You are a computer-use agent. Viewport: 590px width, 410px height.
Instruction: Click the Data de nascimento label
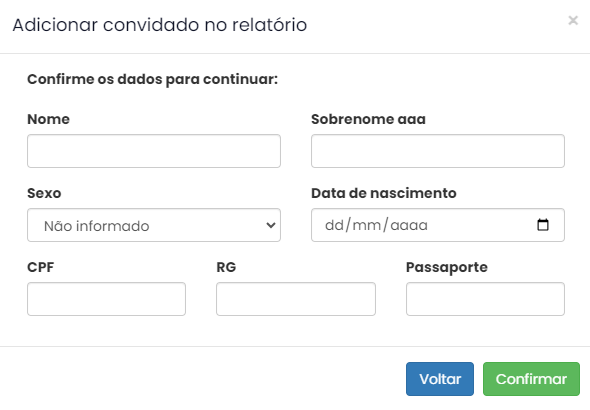coord(384,193)
